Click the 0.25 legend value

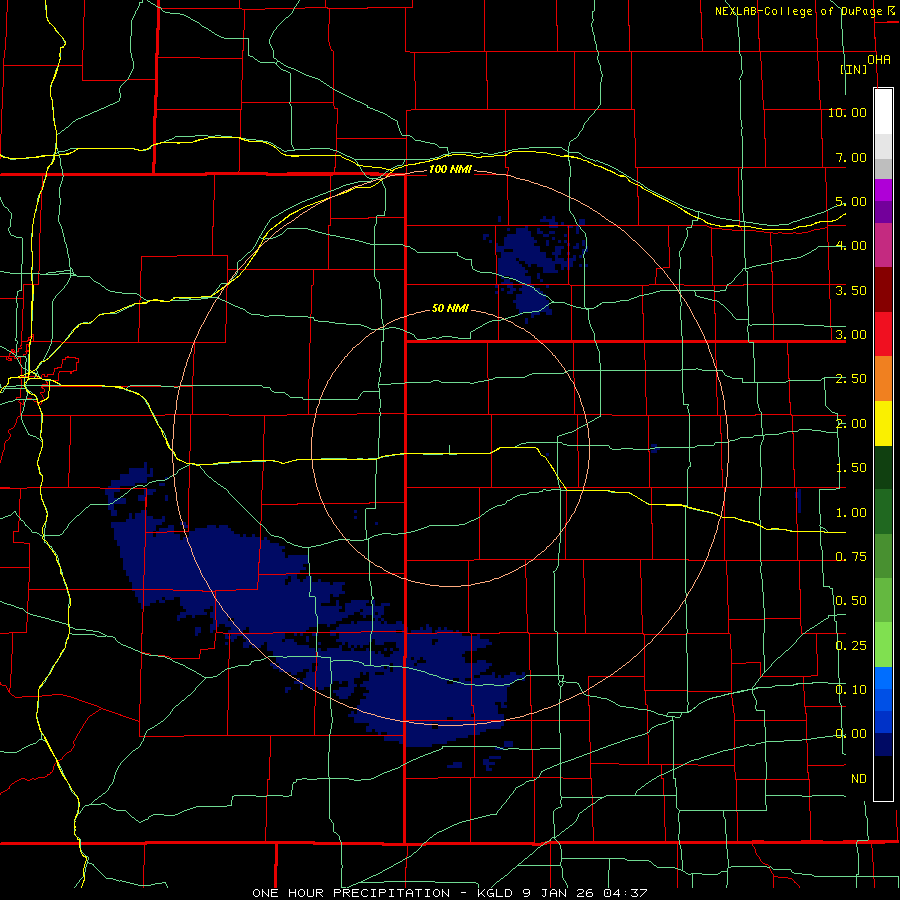(x=851, y=646)
